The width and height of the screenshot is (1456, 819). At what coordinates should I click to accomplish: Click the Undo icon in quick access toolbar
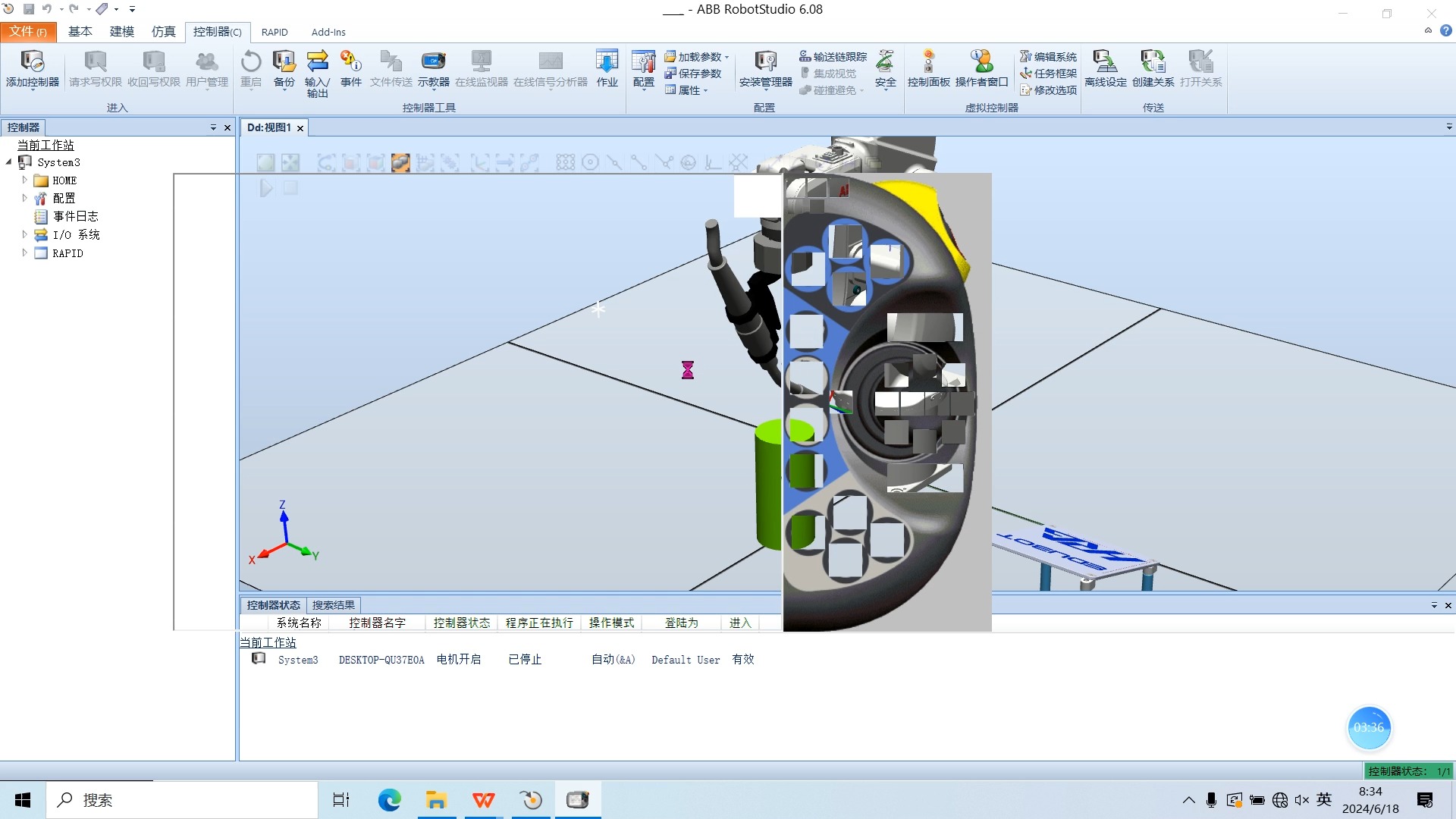point(47,9)
